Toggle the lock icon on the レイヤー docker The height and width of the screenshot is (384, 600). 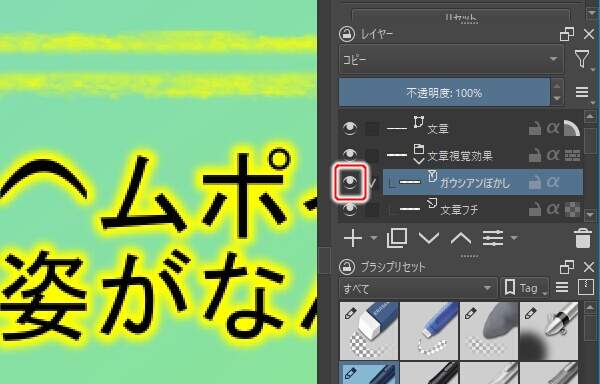(347, 34)
